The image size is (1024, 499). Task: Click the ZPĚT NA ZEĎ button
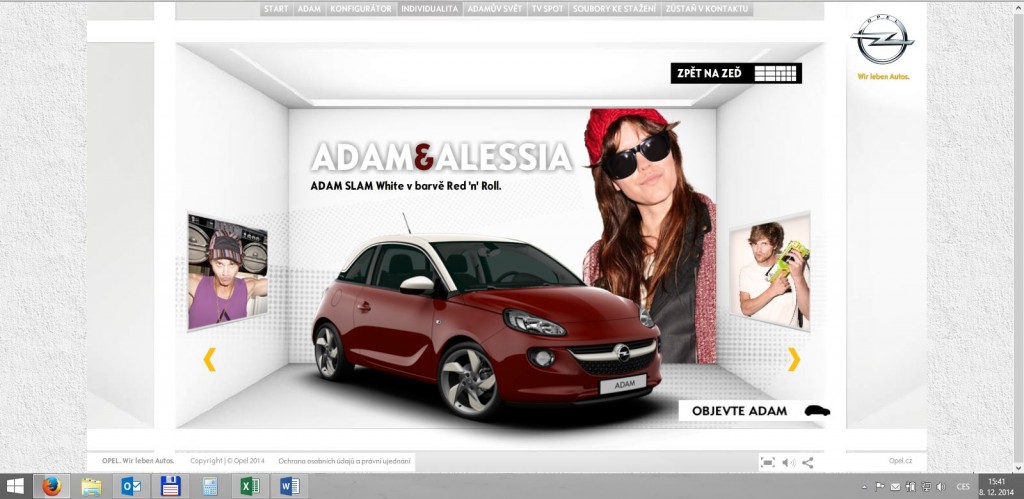[x=736, y=73]
